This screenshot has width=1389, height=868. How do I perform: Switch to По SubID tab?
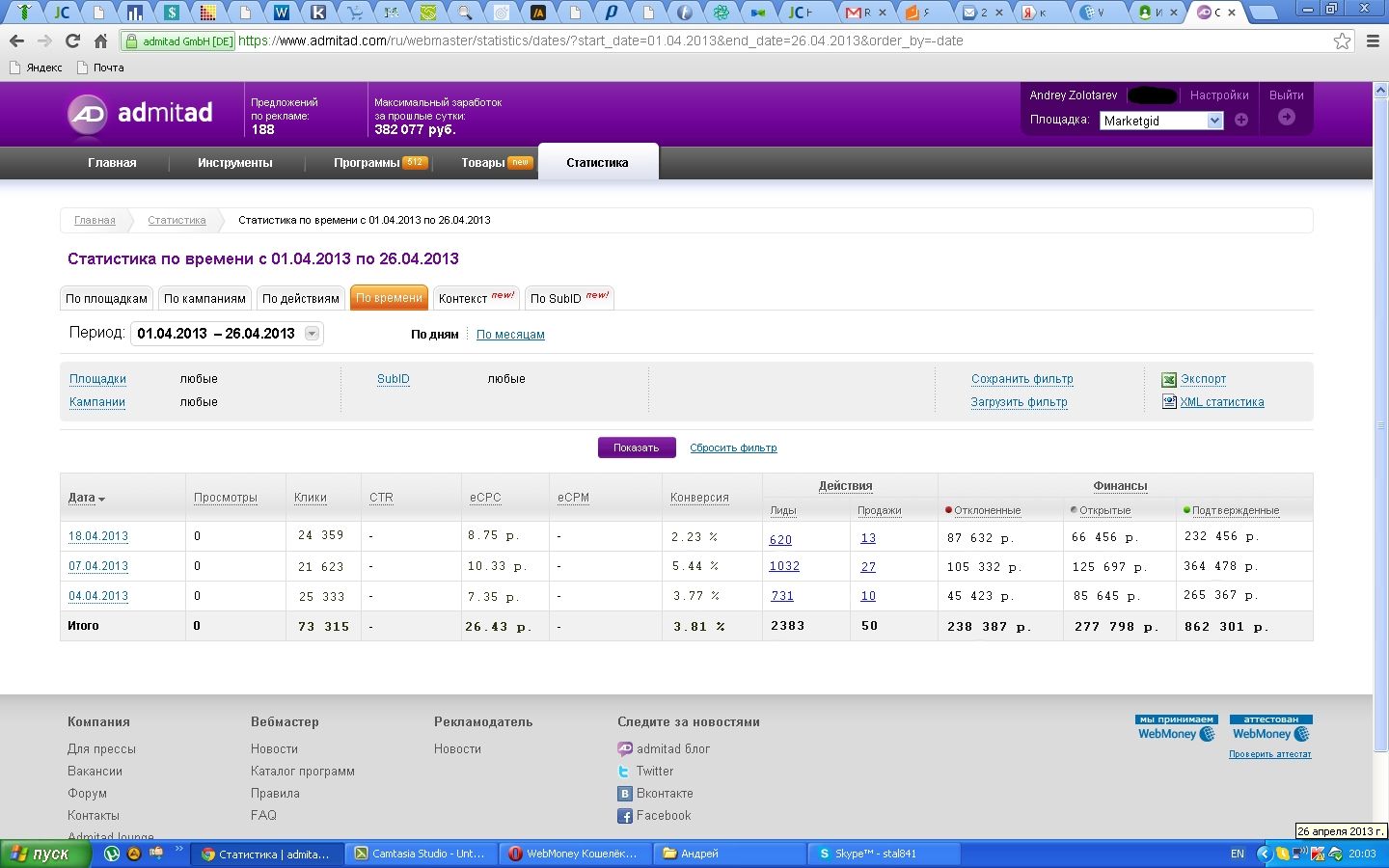(569, 298)
